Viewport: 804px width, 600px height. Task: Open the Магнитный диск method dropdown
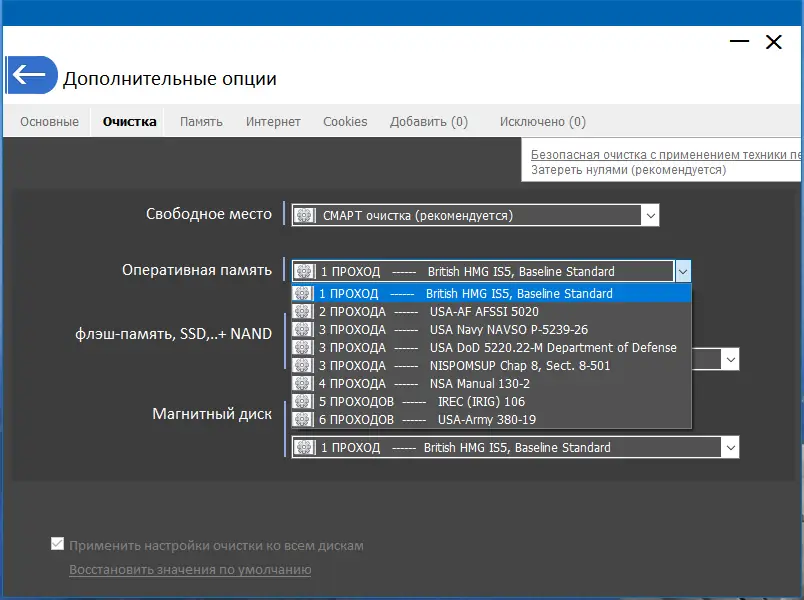pyautogui.click(x=731, y=447)
